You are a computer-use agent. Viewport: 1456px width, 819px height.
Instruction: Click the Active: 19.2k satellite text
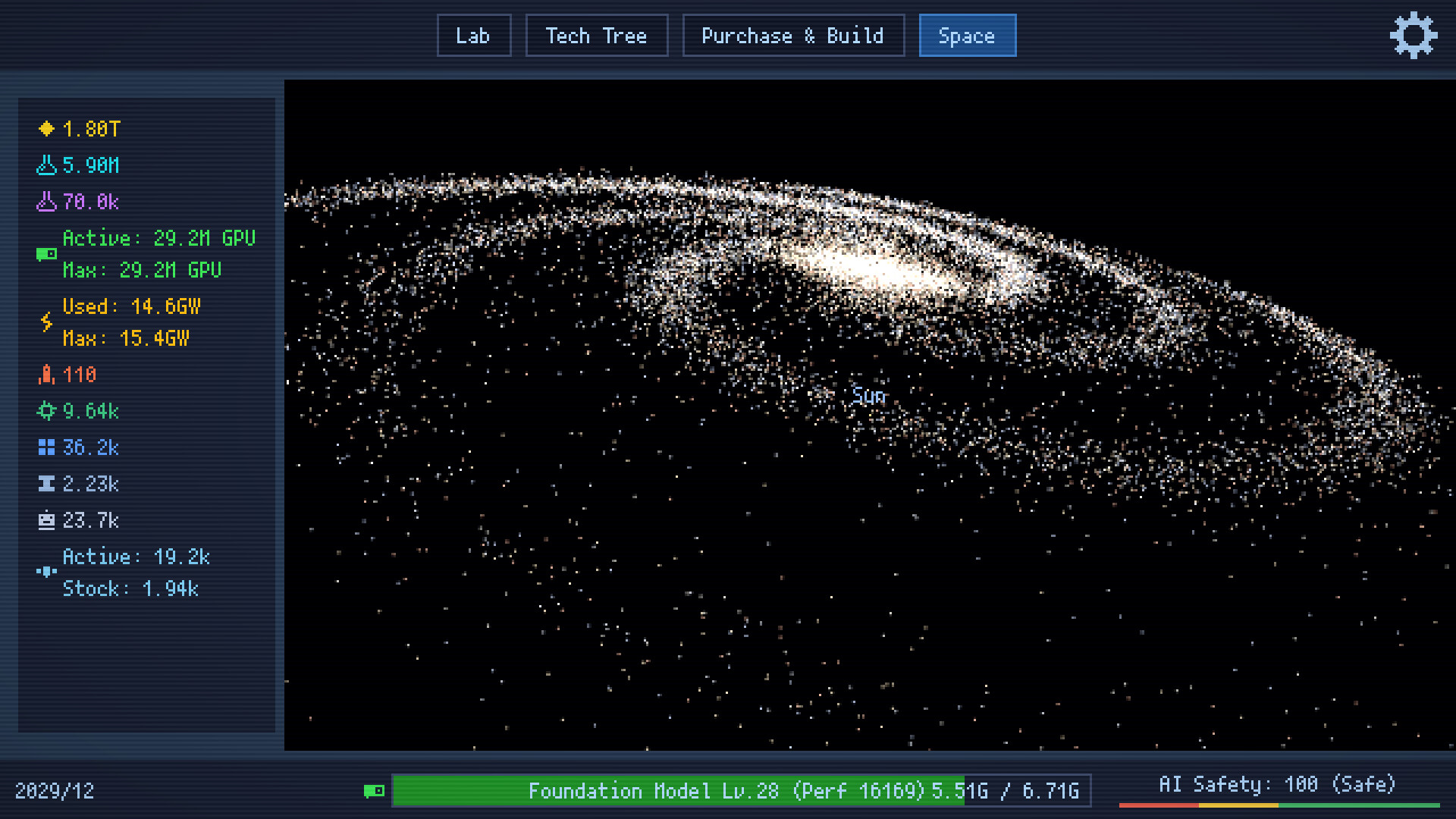tap(136, 557)
